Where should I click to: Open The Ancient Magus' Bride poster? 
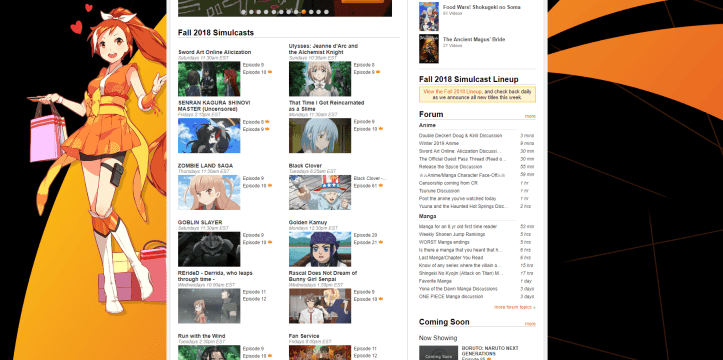(429, 48)
